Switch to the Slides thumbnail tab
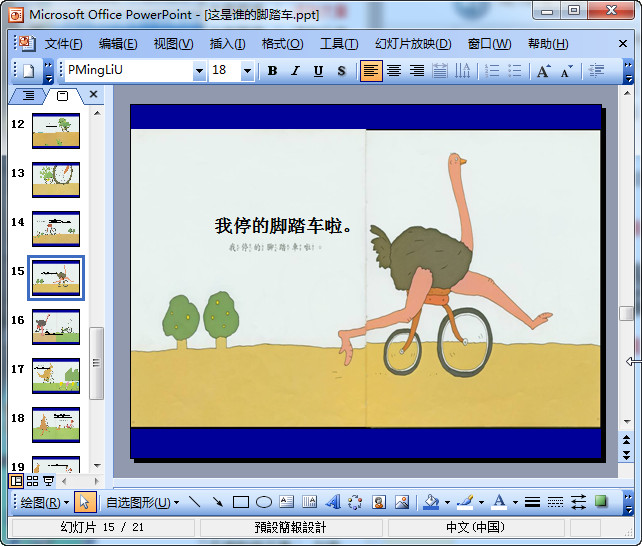This screenshot has height=546, width=642. click(62, 96)
